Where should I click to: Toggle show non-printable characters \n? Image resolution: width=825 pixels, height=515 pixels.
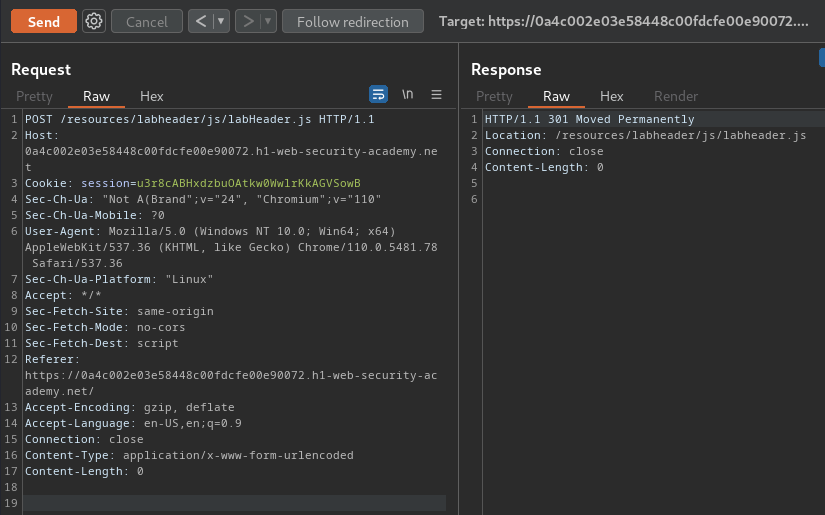coord(408,94)
